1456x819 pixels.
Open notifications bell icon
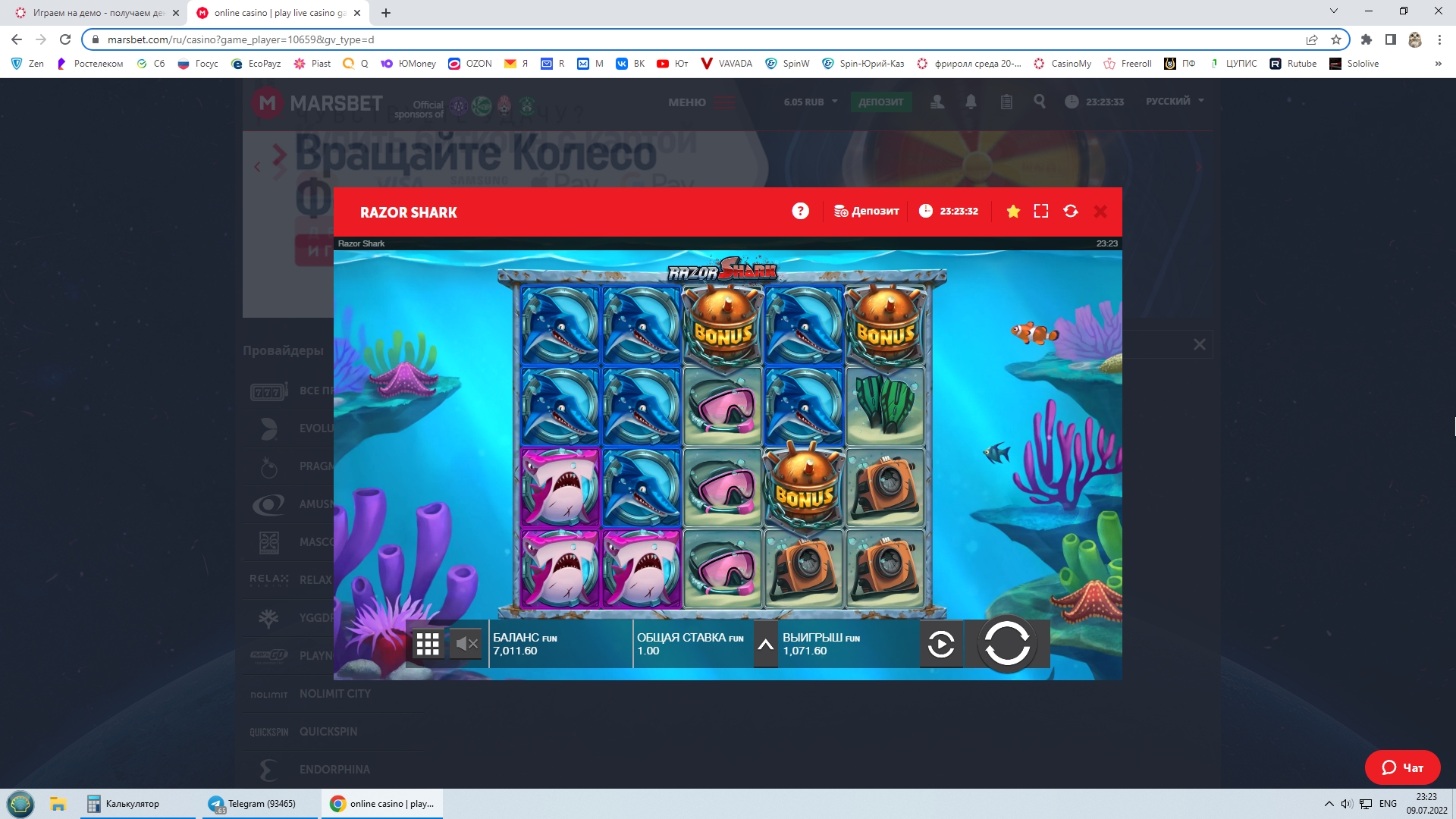pyautogui.click(x=971, y=102)
